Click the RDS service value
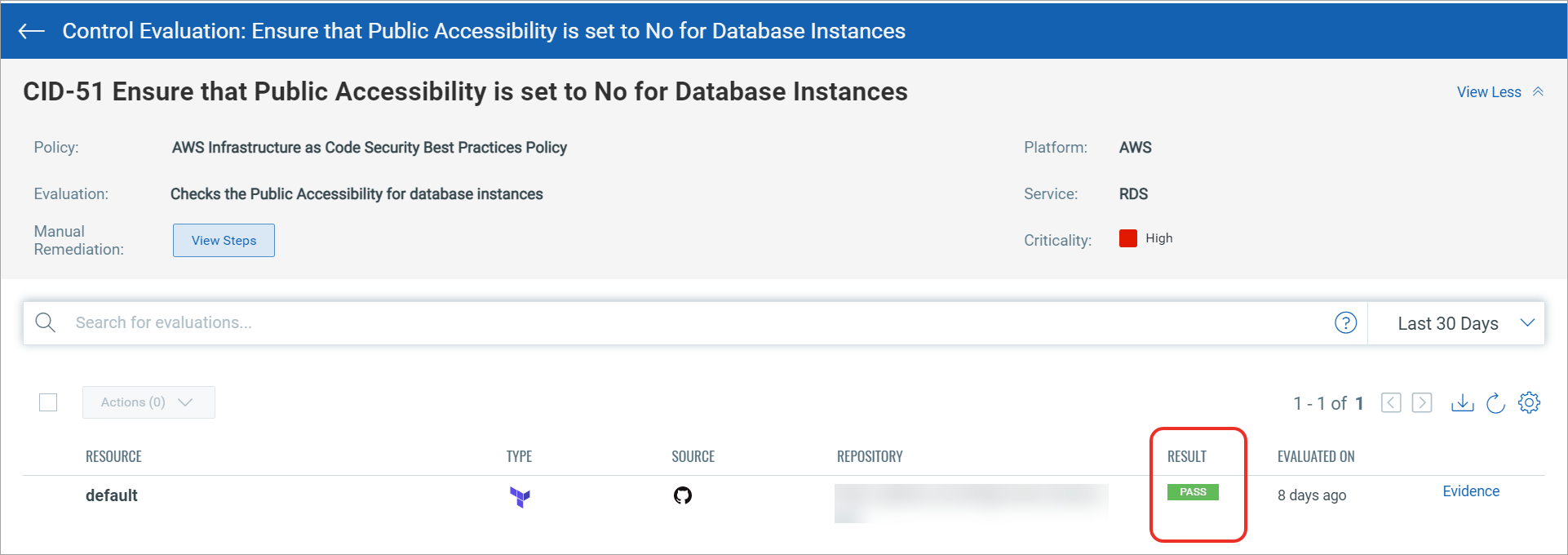The image size is (1568, 555). click(x=1133, y=194)
